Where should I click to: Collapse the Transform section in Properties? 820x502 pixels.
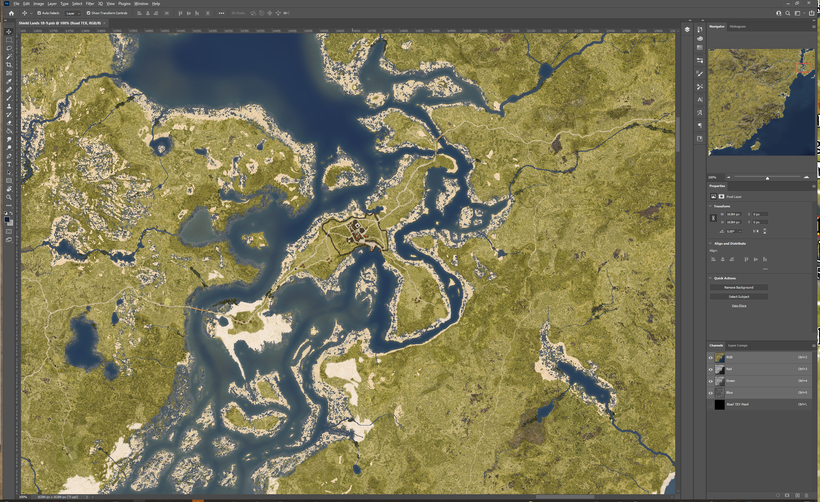pyautogui.click(x=711, y=207)
